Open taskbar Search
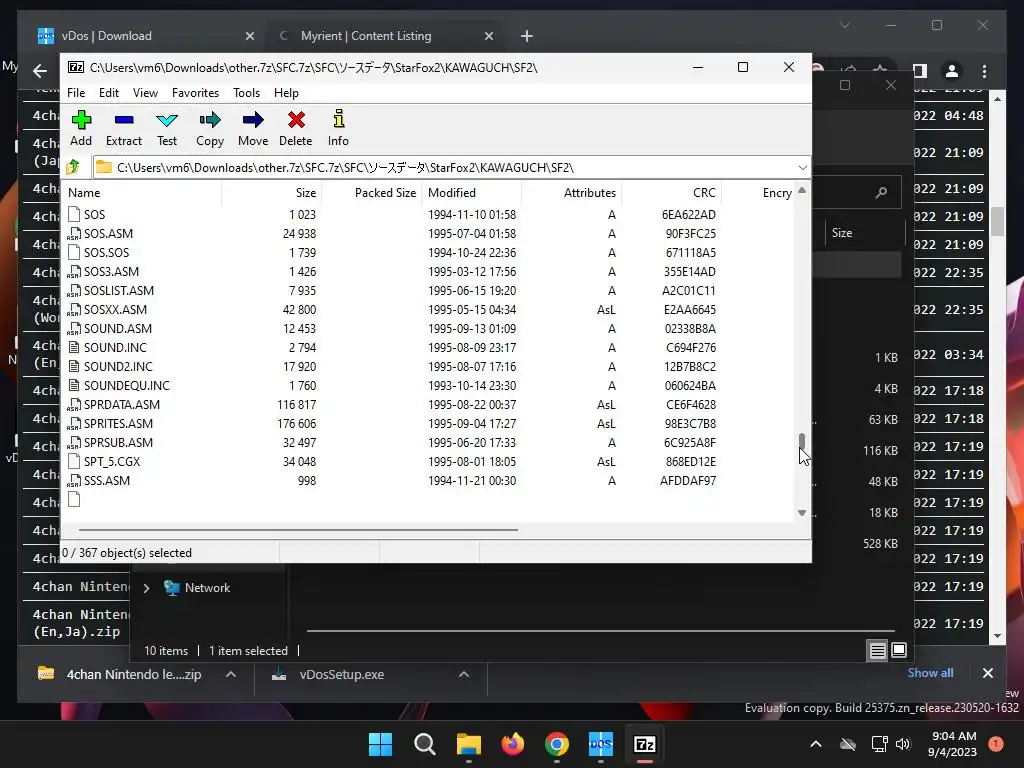The width and height of the screenshot is (1024, 768). click(x=424, y=744)
